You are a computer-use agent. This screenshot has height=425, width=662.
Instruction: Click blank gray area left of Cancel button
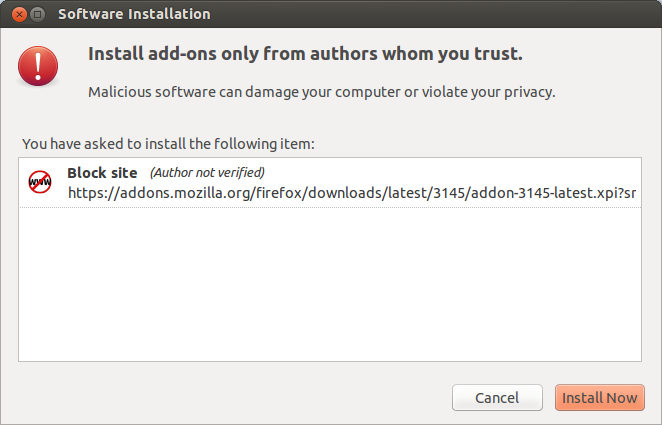pyautogui.click(x=232, y=398)
